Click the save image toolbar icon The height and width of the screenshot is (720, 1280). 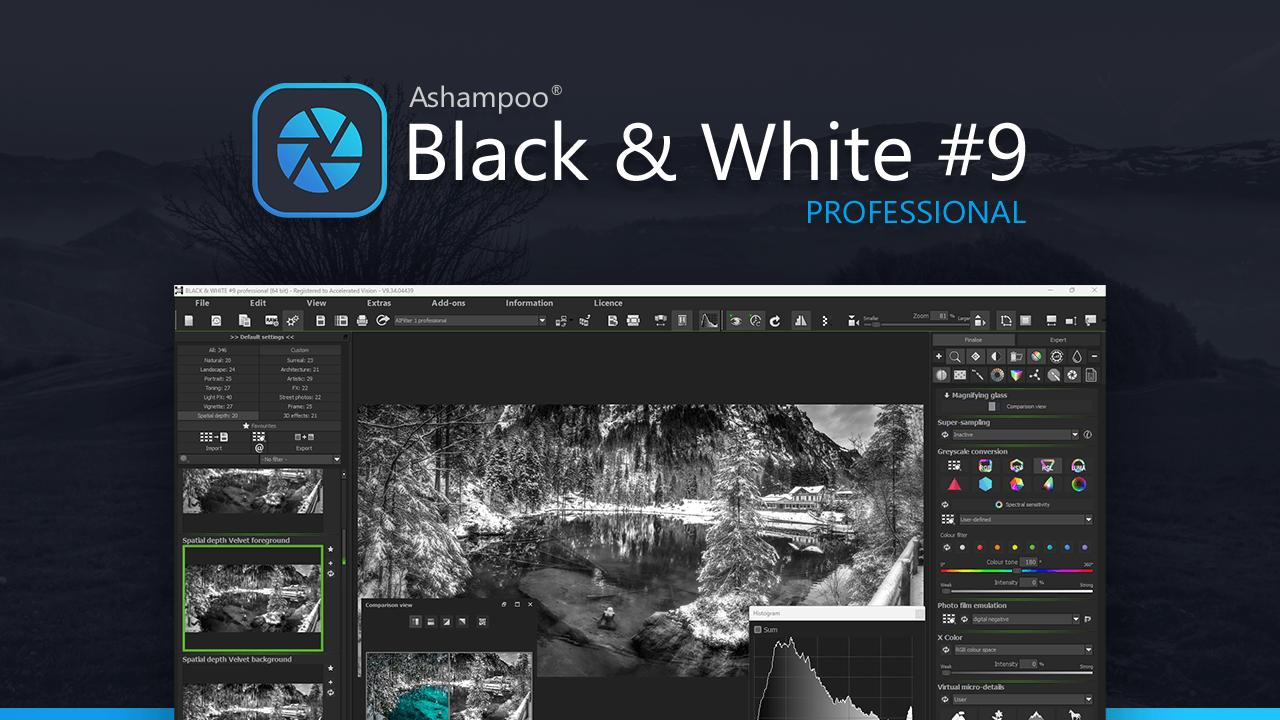pos(320,320)
